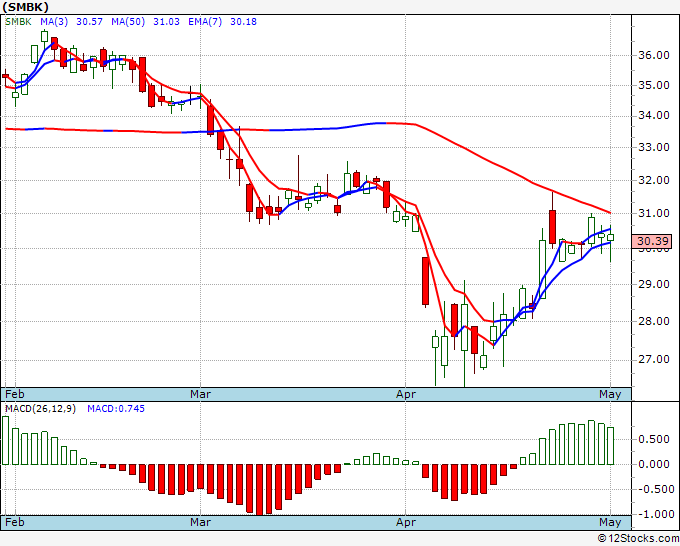Click Apr on the price chart time axis
Viewport: 680px width, 546px height.
click(405, 394)
